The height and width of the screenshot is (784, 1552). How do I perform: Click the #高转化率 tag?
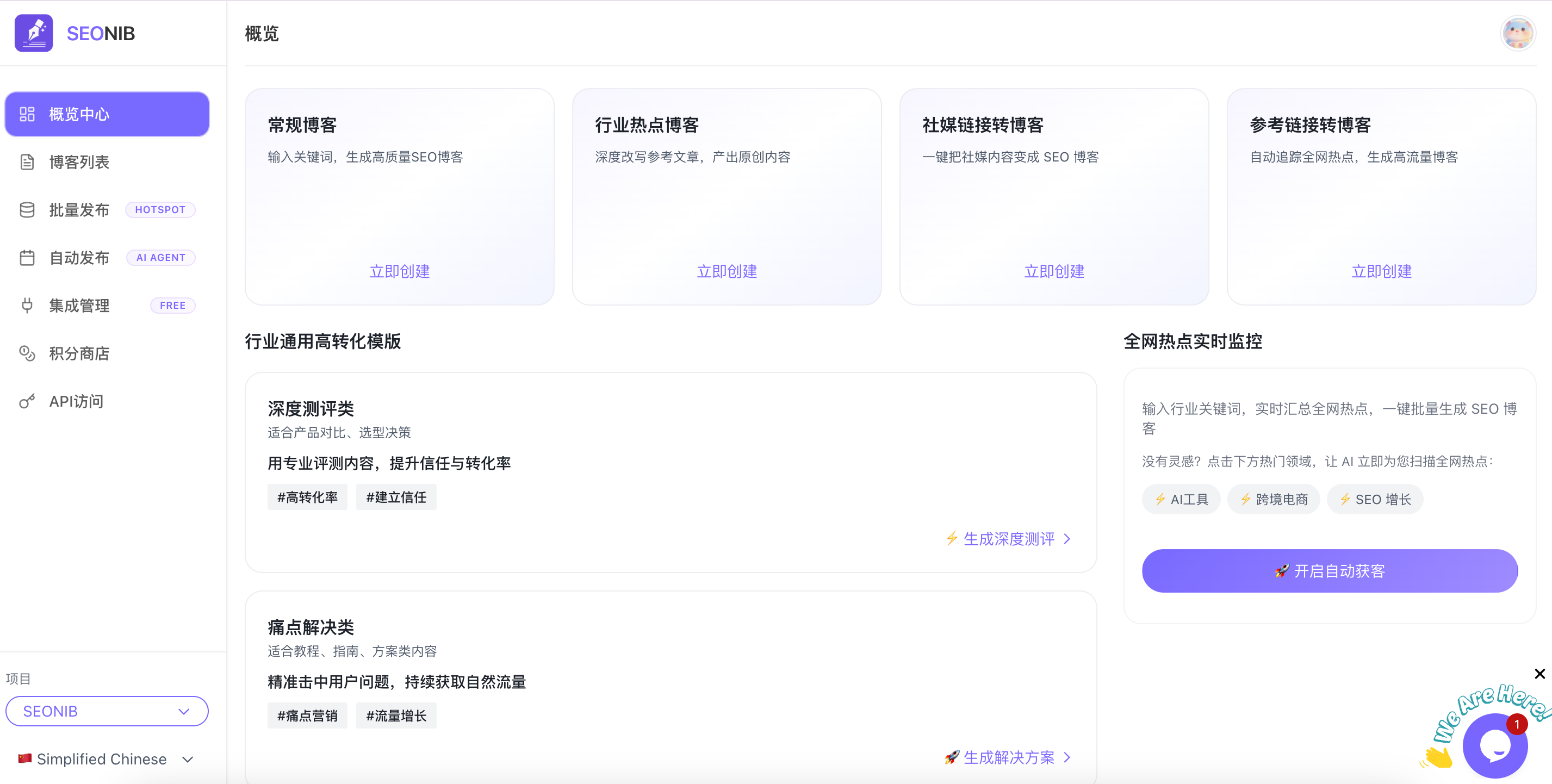click(307, 497)
